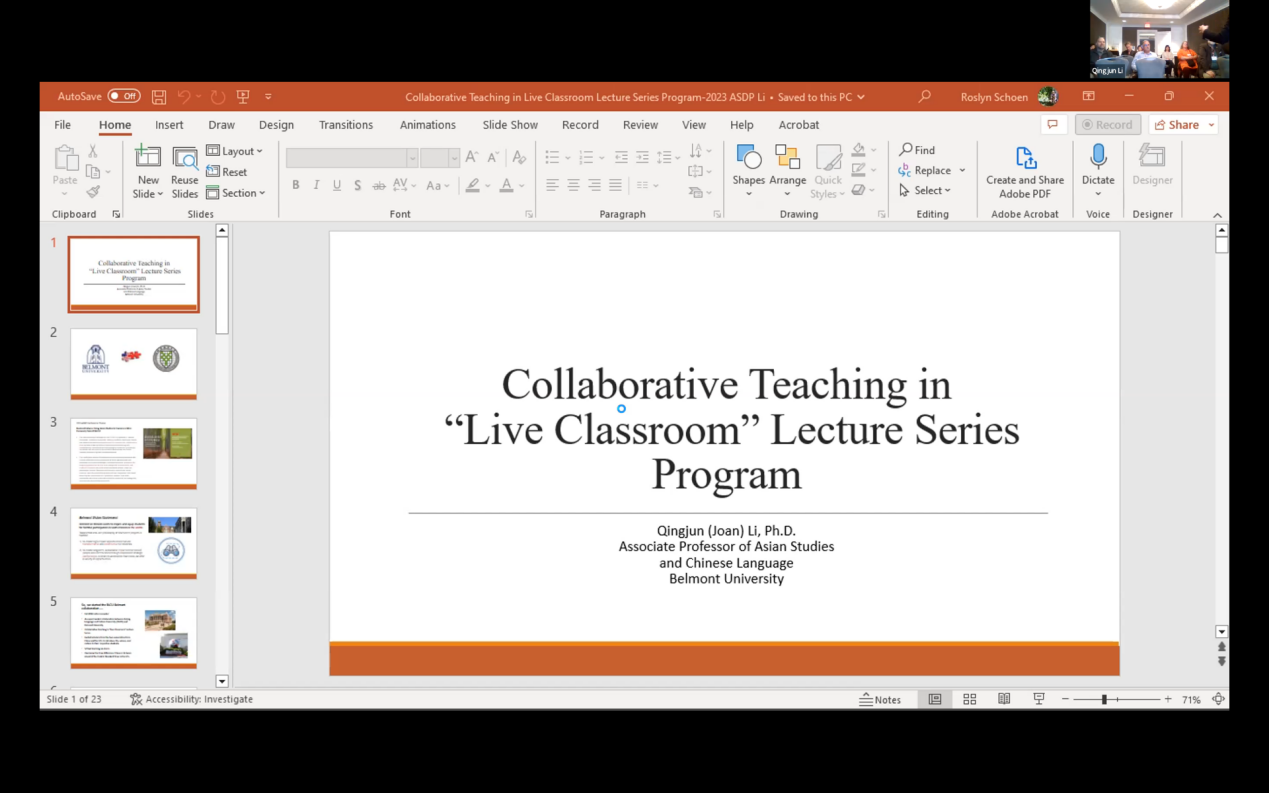Click the Save icon in title bar
Image resolution: width=1269 pixels, height=793 pixels.
click(x=159, y=97)
